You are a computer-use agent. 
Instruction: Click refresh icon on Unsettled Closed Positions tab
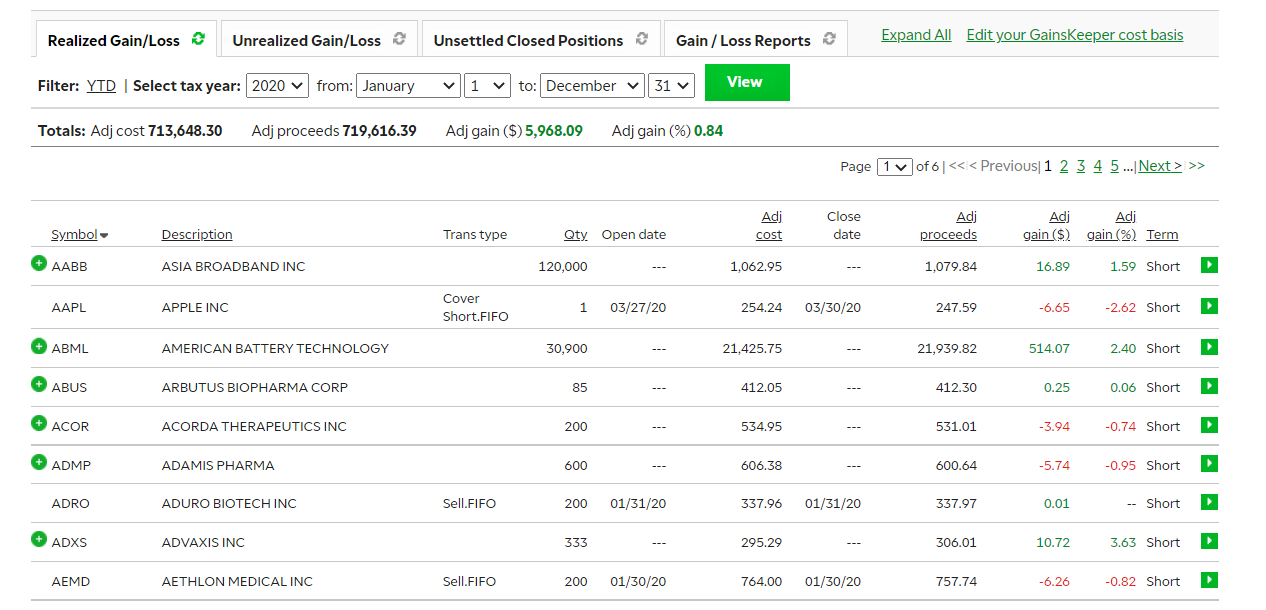point(642,39)
